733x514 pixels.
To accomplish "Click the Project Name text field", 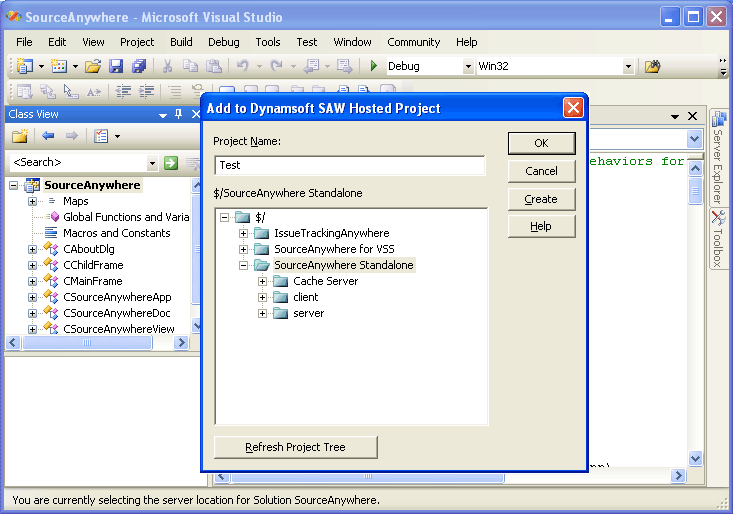I will [x=349, y=166].
